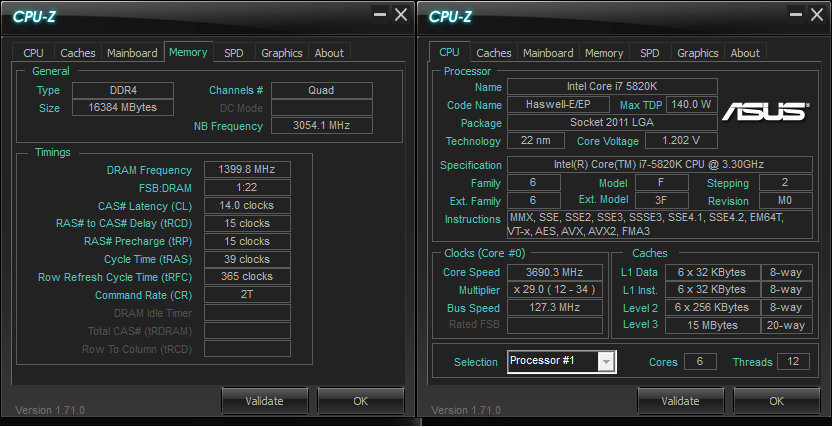Click Validate in the CPU window
Image resolution: width=832 pixels, height=427 pixels.
[x=680, y=401]
